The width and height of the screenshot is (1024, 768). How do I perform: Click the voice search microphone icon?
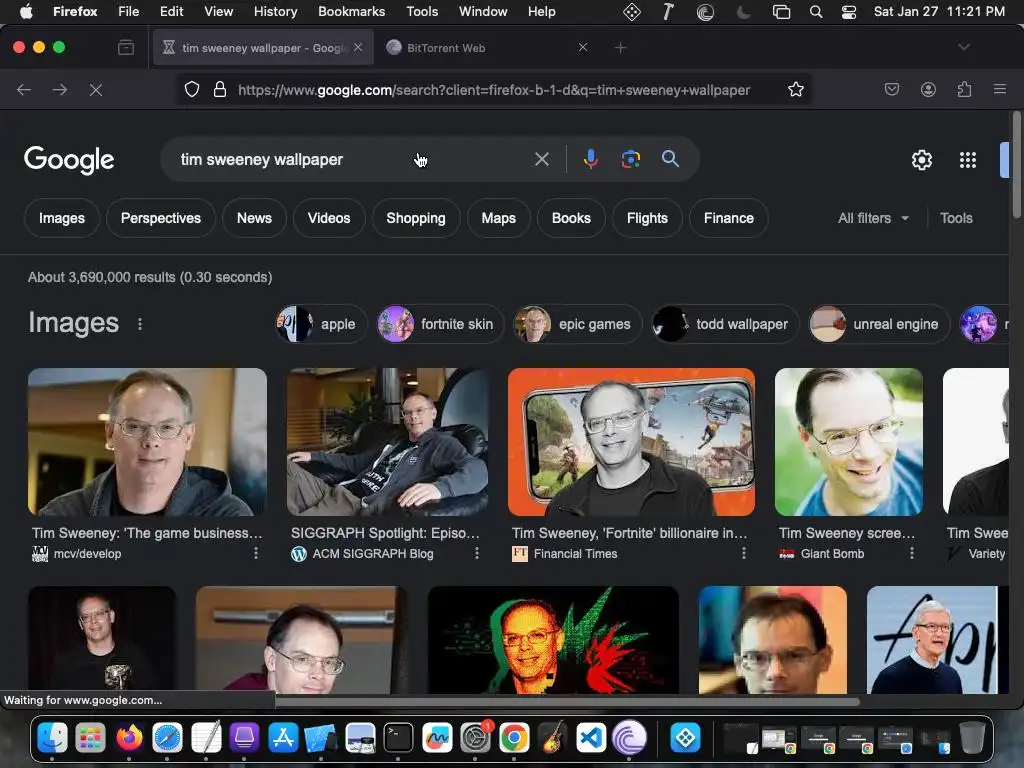click(x=590, y=159)
